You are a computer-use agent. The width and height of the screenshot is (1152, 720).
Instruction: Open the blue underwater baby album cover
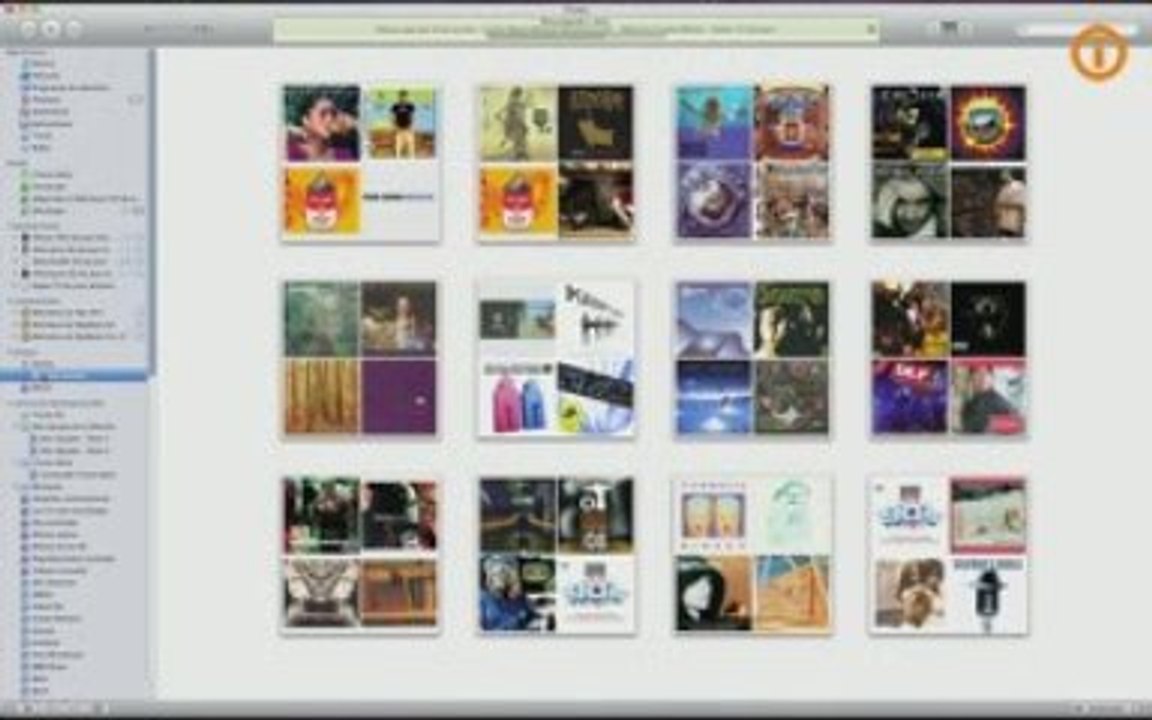tap(714, 123)
